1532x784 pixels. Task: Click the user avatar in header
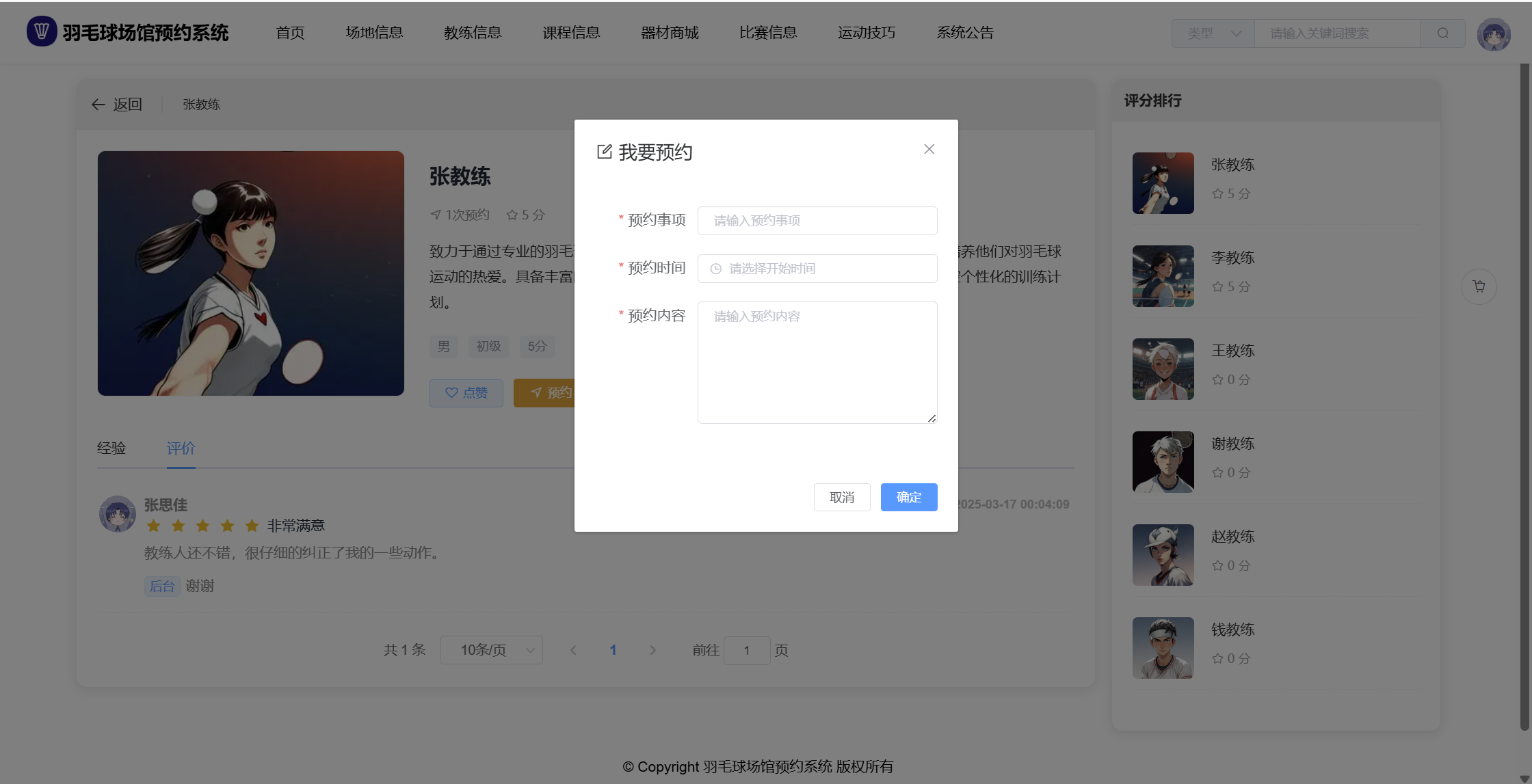coord(1493,33)
